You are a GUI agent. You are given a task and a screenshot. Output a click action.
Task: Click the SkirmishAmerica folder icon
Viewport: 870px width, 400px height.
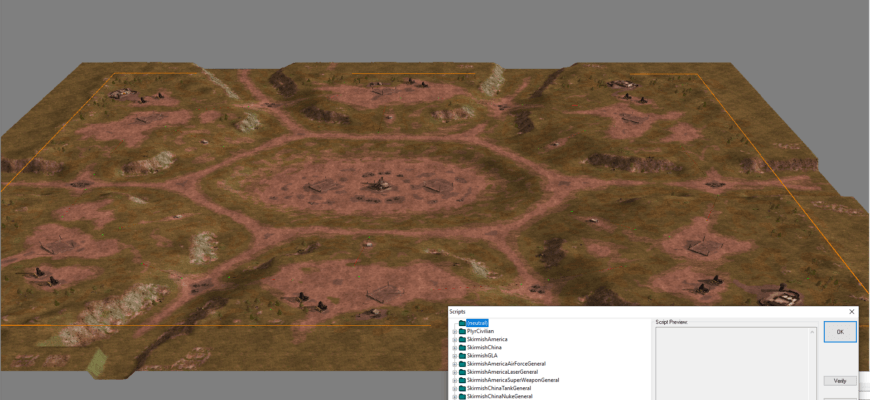(x=462, y=339)
